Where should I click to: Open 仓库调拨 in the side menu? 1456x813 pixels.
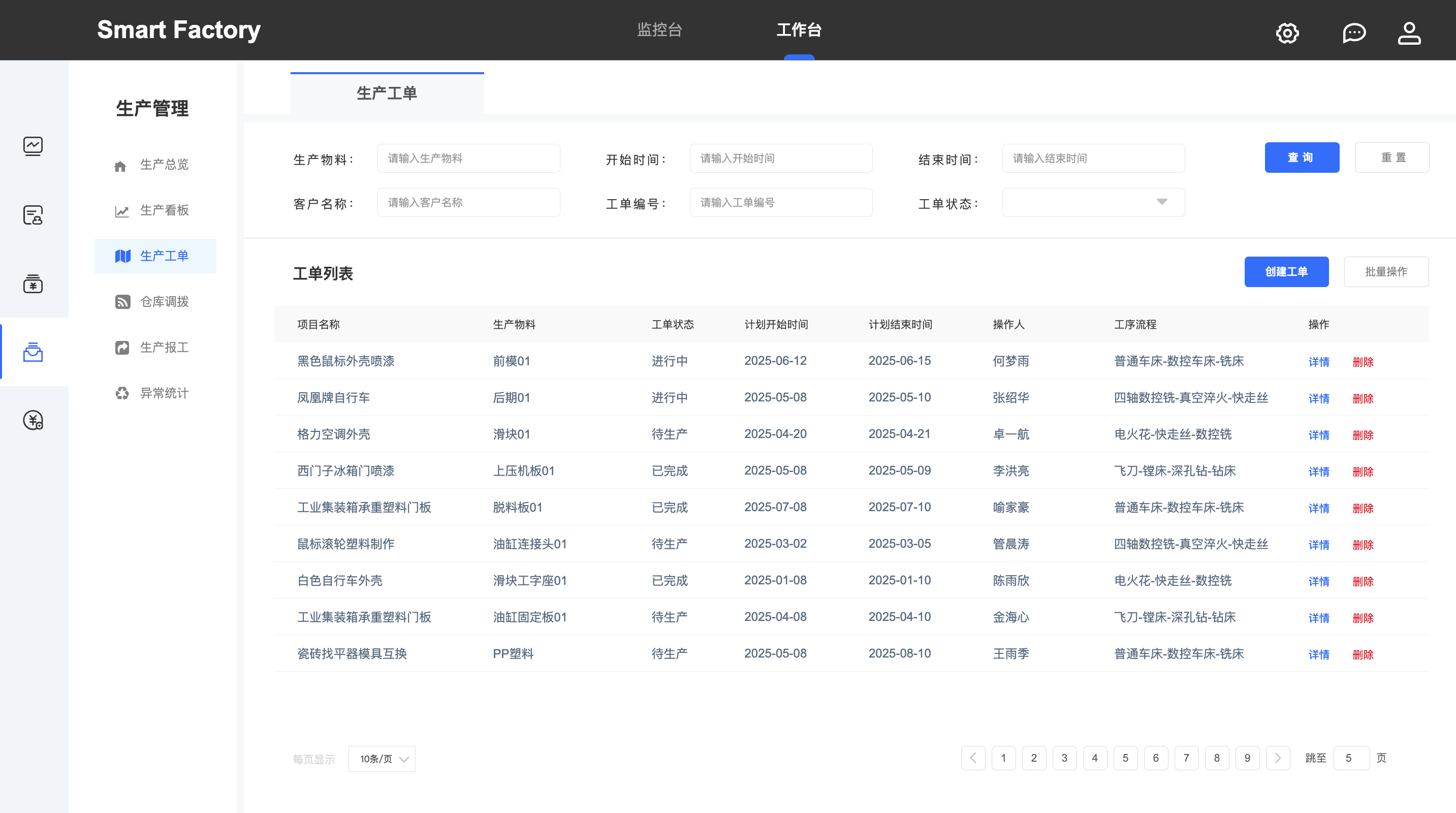pos(164,301)
